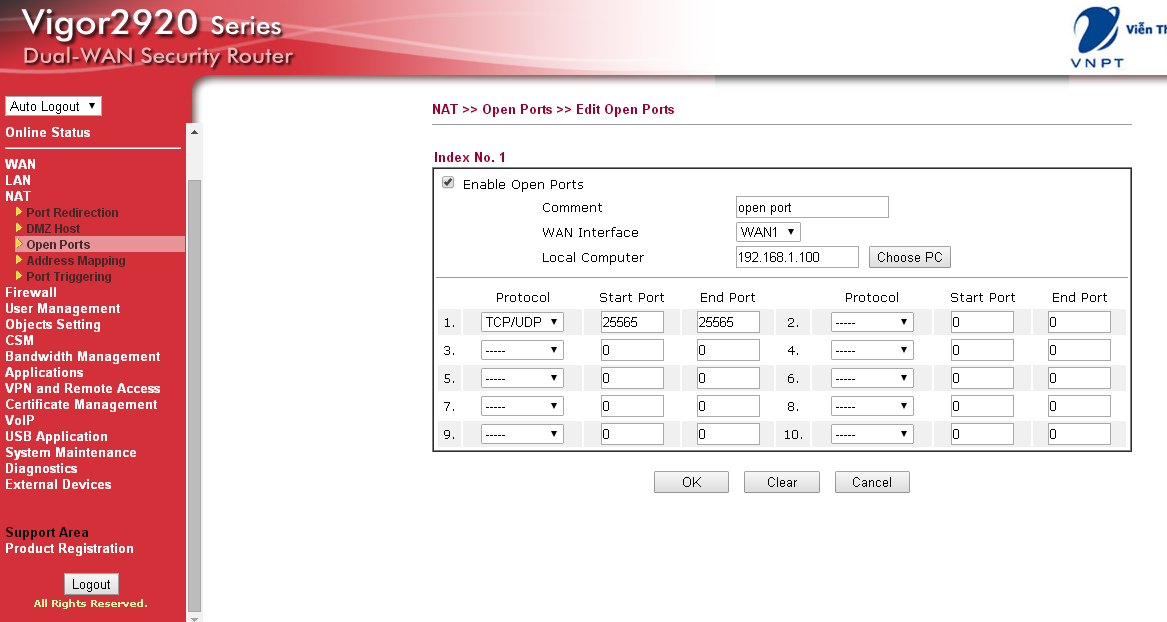This screenshot has height=622, width=1167.
Task: Open USB Application menu
Action: click(57, 436)
